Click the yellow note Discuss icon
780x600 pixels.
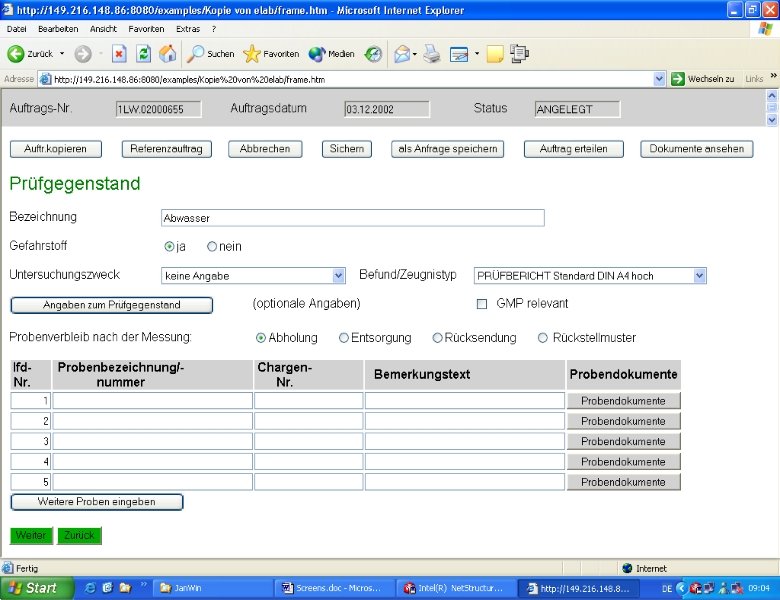495,54
